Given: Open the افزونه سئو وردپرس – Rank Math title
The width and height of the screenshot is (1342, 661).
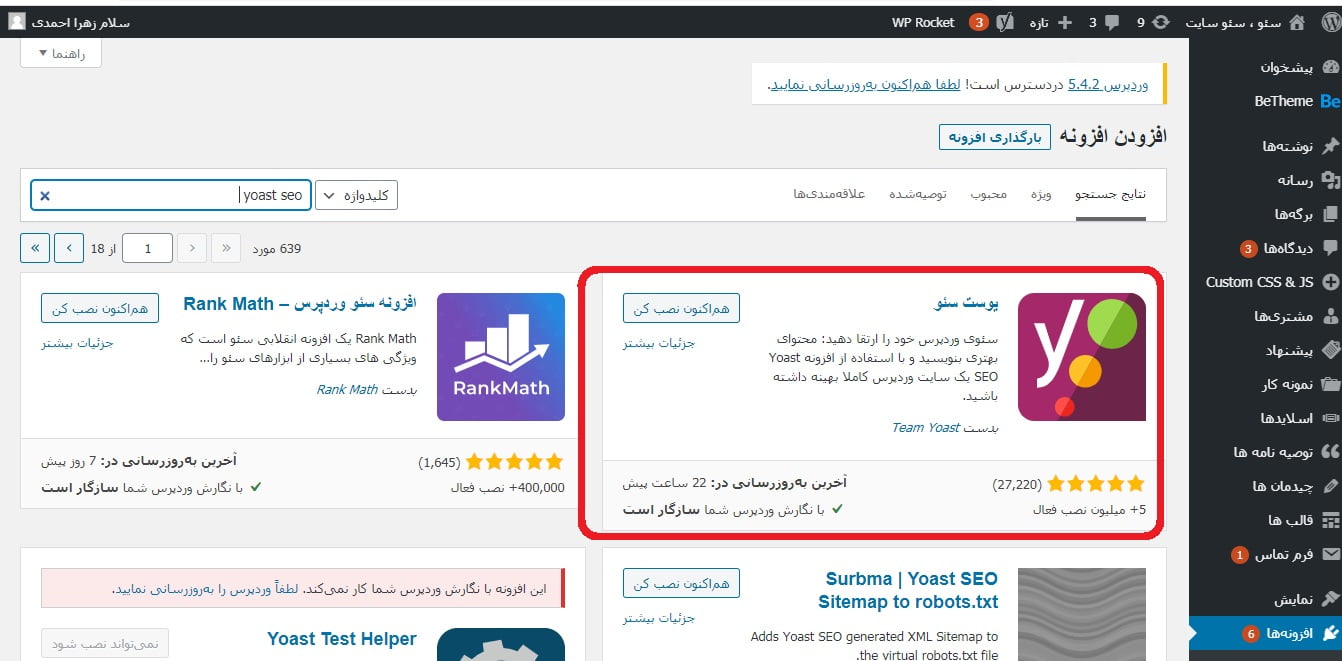Looking at the screenshot, I should (300, 304).
